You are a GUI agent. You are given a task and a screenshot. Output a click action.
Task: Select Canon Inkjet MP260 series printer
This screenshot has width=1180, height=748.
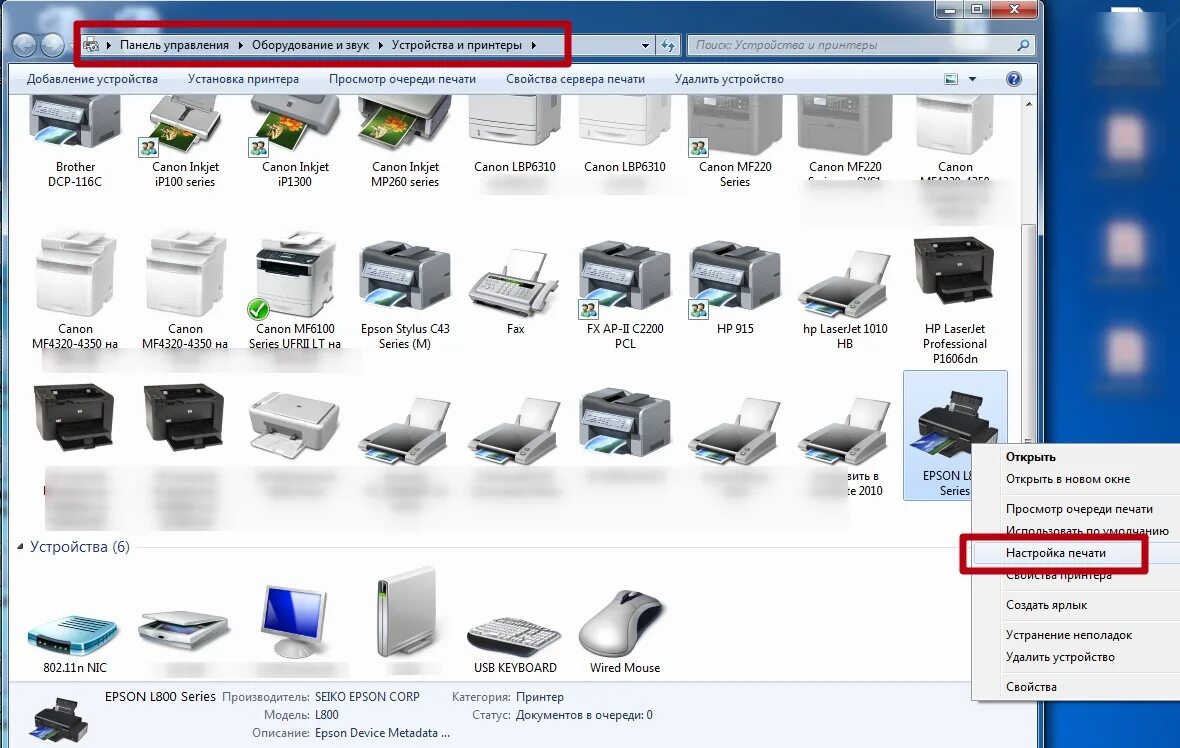click(x=405, y=143)
